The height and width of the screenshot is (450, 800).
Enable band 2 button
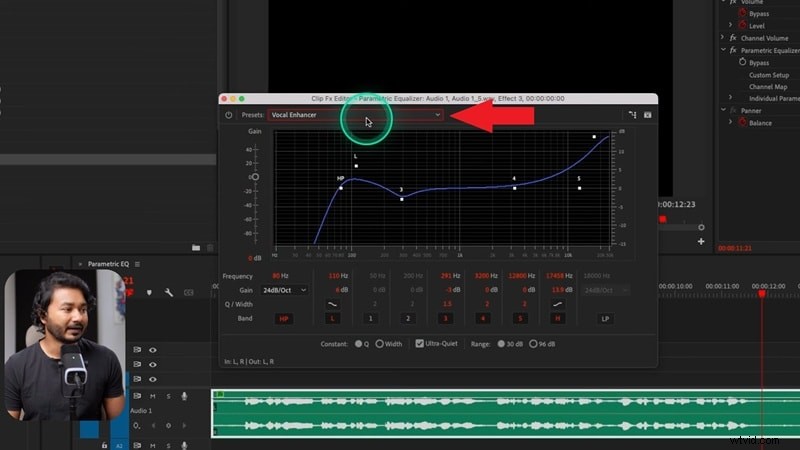408,319
